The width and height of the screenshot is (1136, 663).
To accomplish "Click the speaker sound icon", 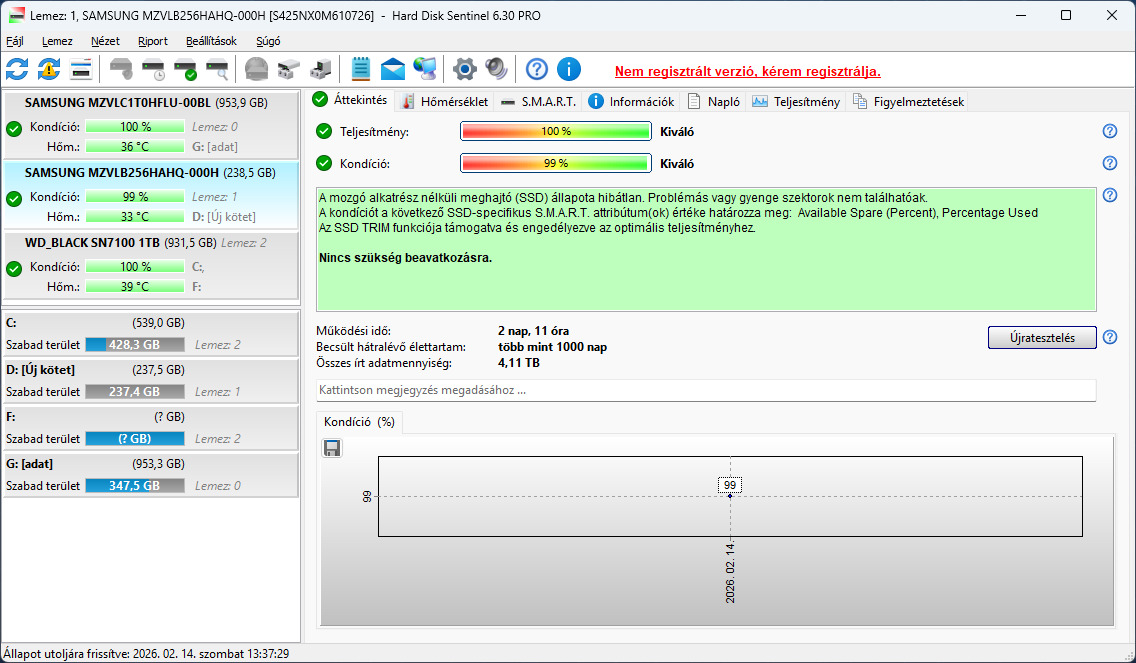I will click(496, 70).
